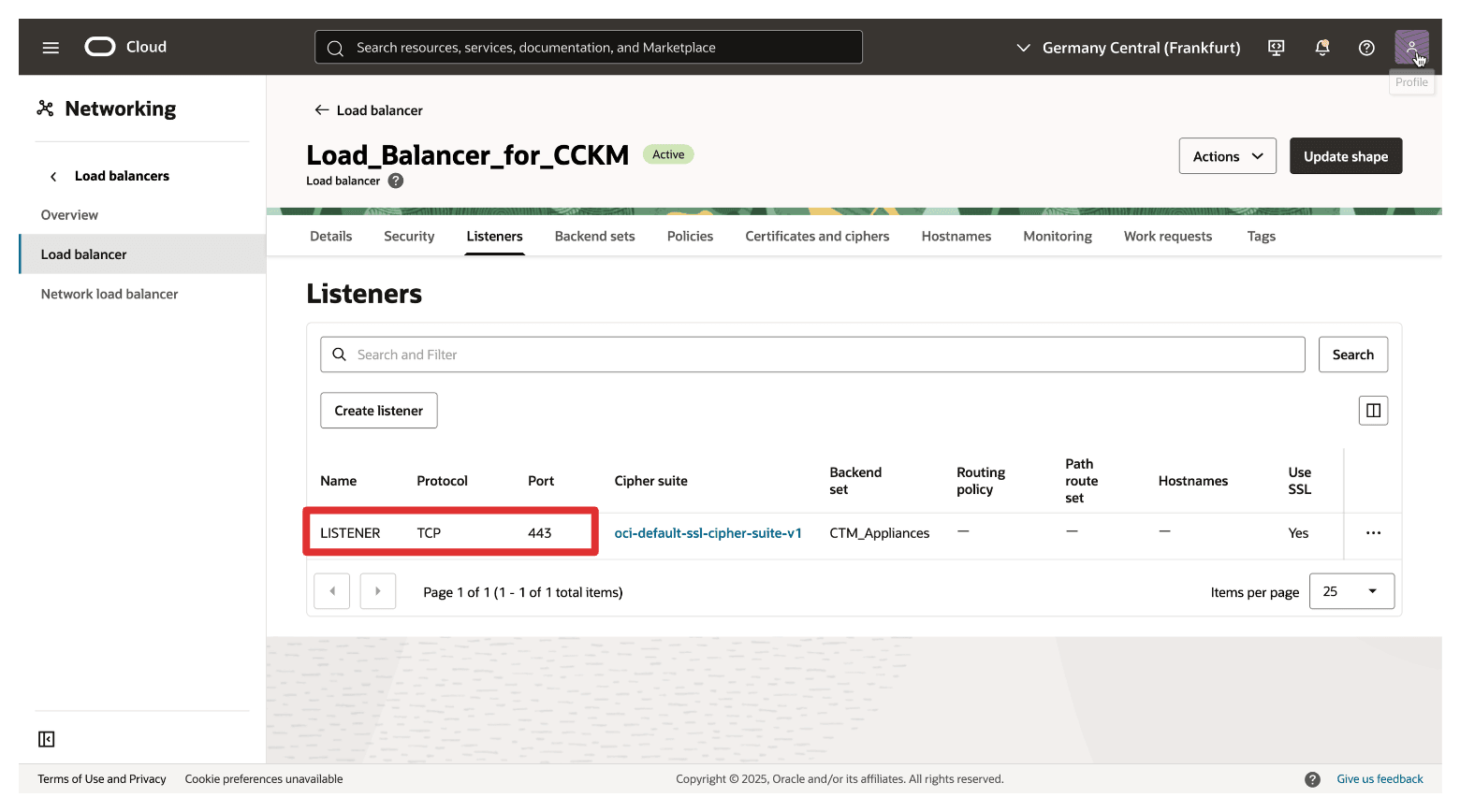1460x812 pixels.
Task: Open the help question mark menu
Action: click(1366, 48)
